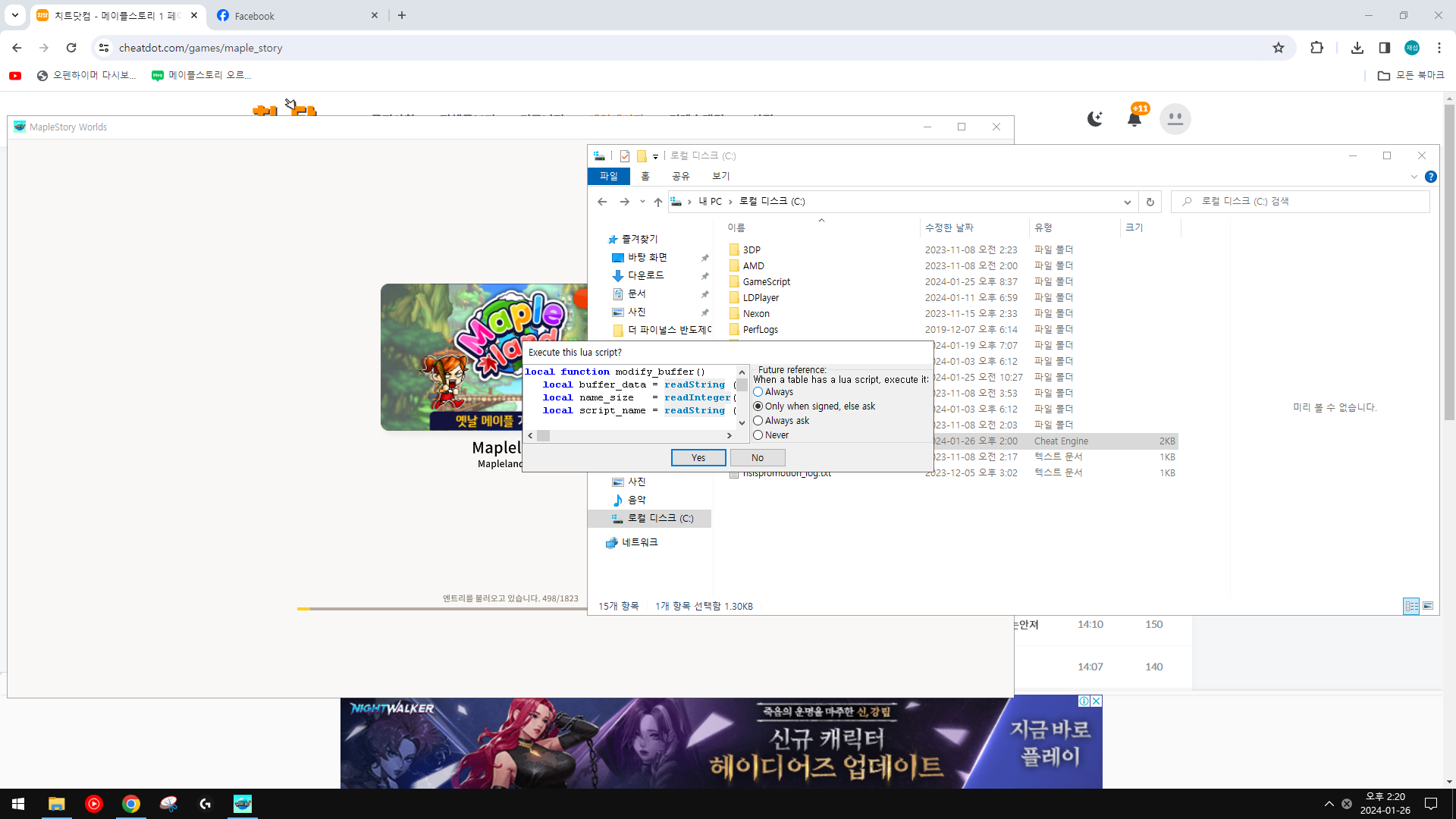Expand the Explorer ribbon chevron
The height and width of the screenshot is (819, 1456).
point(1414,177)
